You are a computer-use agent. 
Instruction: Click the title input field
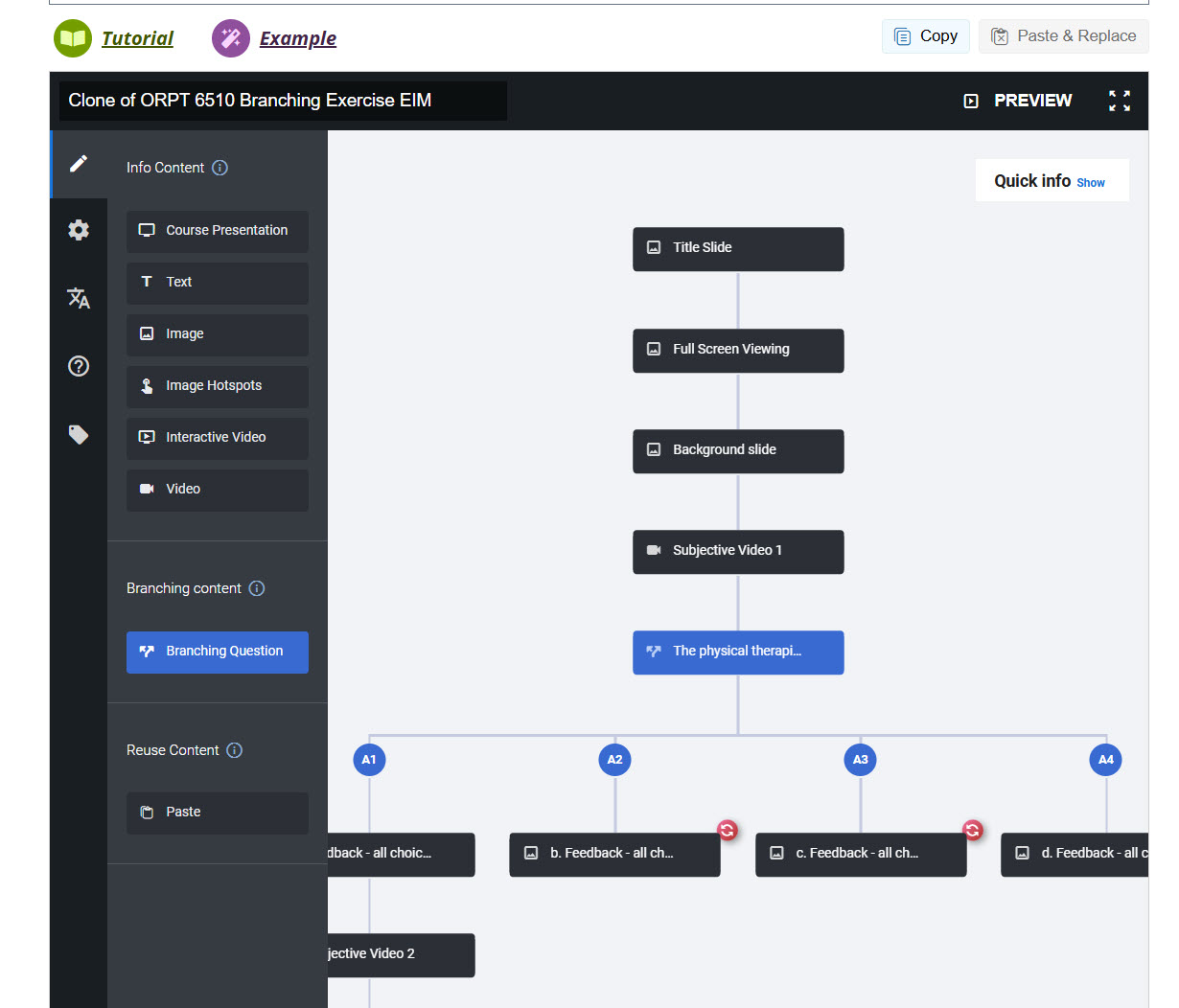click(283, 101)
